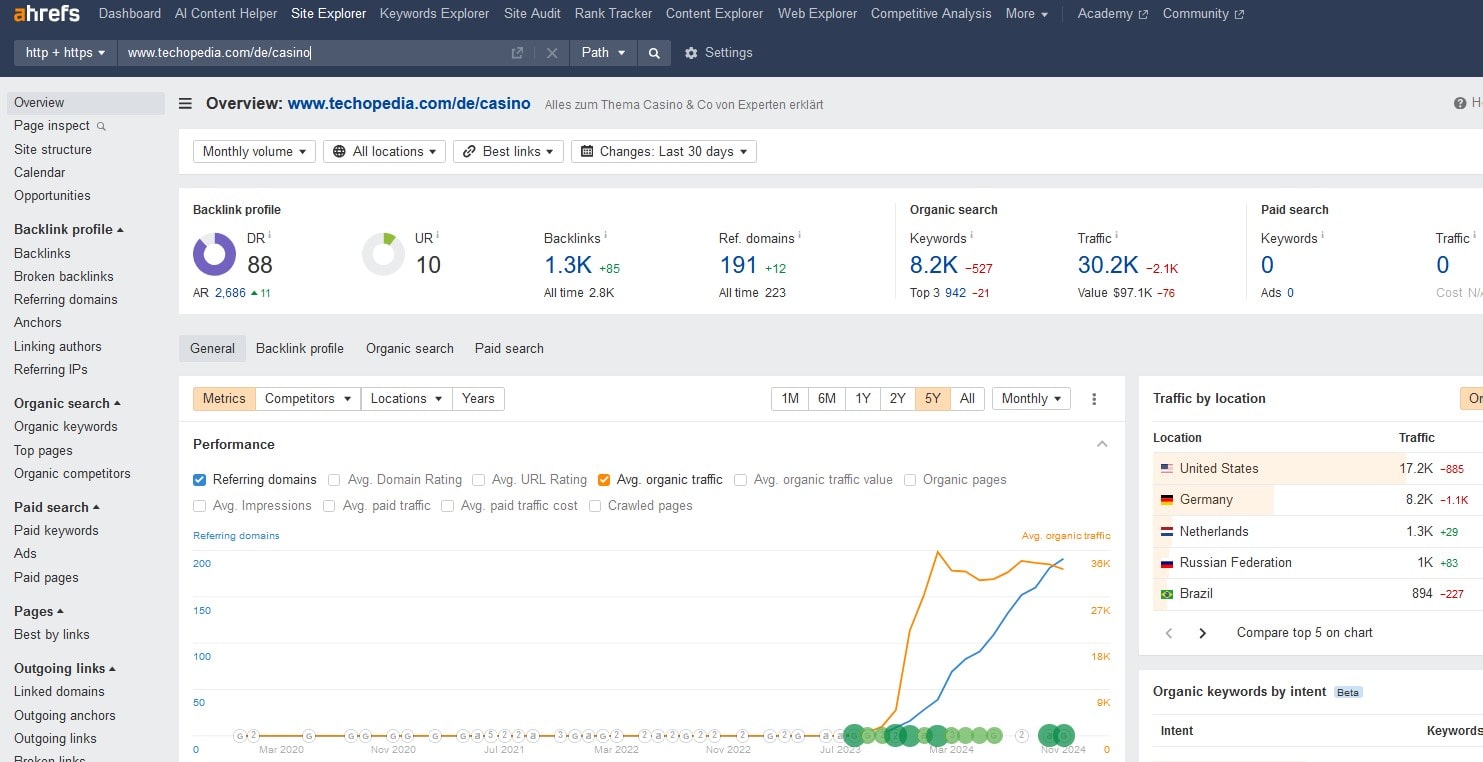This screenshot has height=762, width=1483.
Task: Click the DR info icon
Action: tap(269, 235)
